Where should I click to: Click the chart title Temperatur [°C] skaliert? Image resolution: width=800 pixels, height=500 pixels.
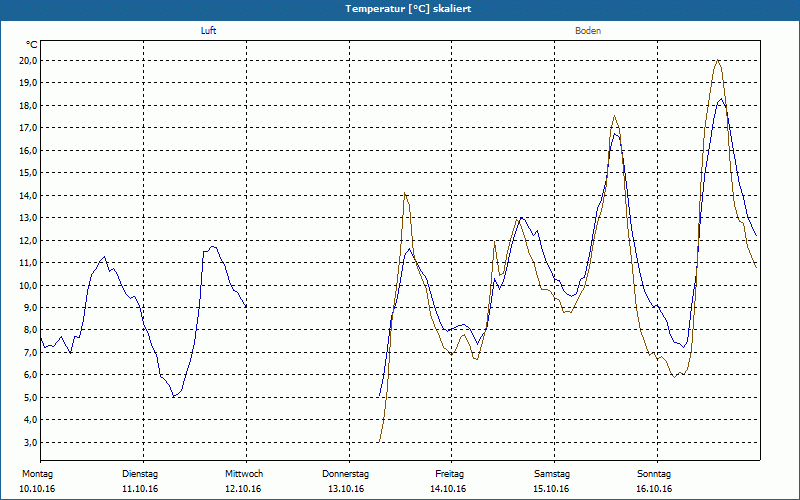(x=408, y=9)
